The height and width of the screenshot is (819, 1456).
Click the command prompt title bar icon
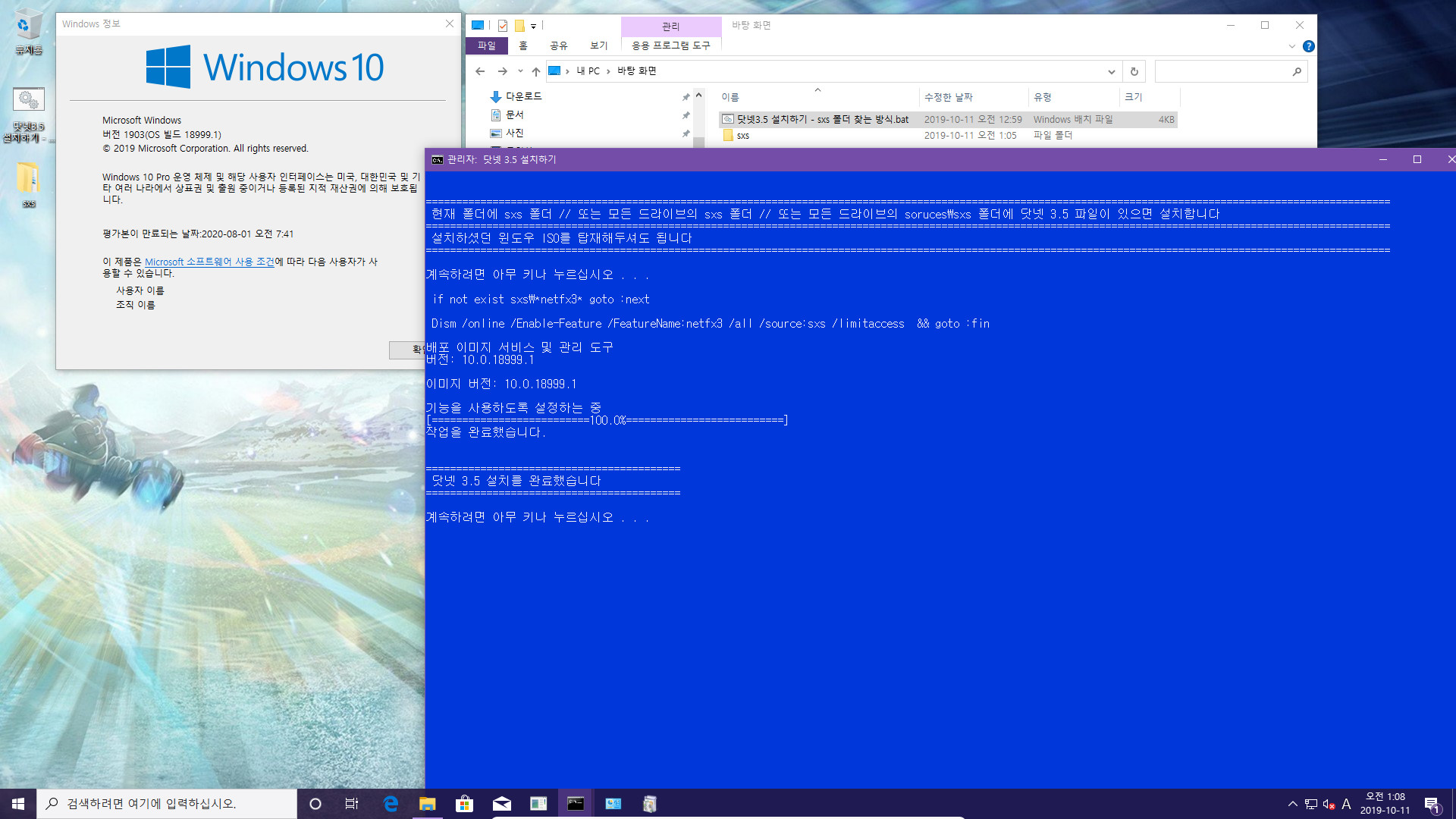click(x=438, y=160)
